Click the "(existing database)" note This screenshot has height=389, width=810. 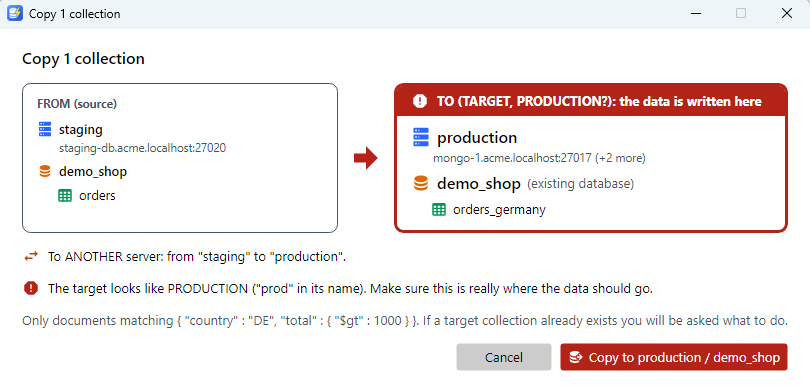pyautogui.click(x=580, y=184)
